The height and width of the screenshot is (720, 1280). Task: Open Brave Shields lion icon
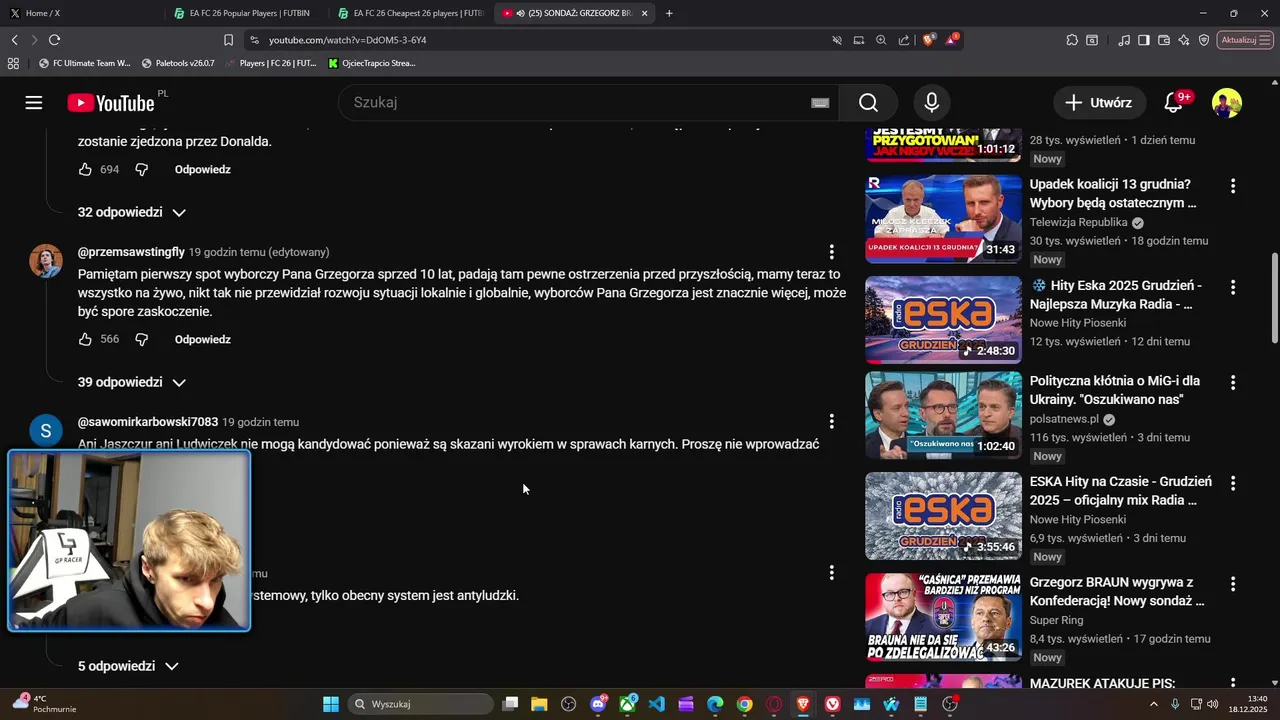click(929, 40)
